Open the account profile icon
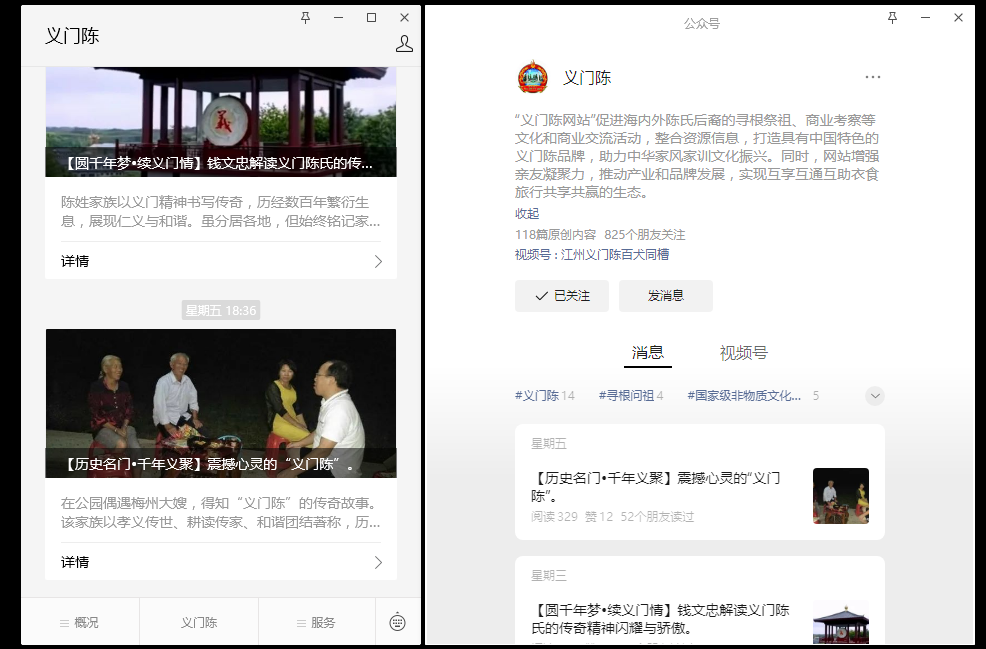 pyautogui.click(x=404, y=43)
